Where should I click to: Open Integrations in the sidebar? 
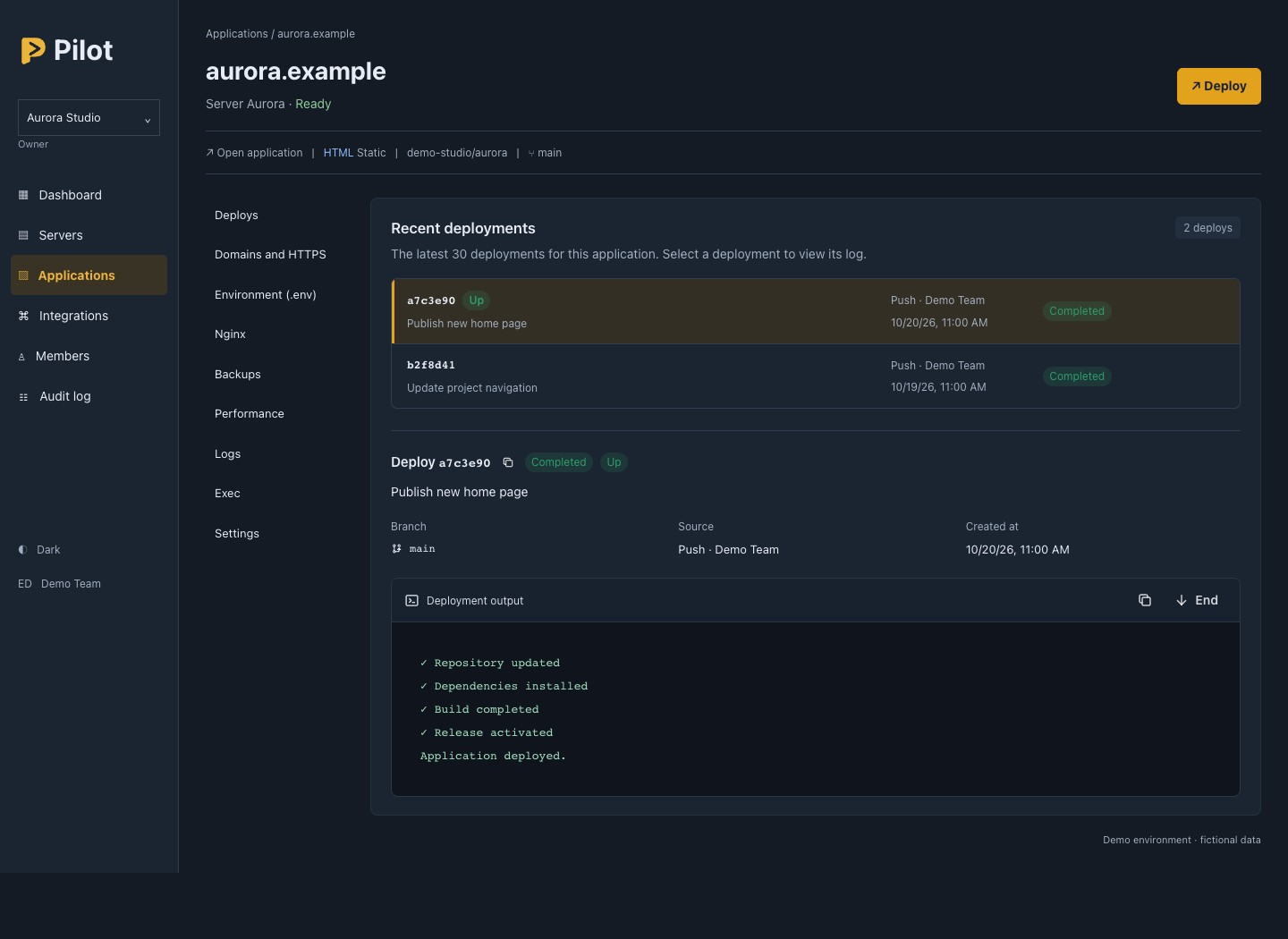coord(89,316)
